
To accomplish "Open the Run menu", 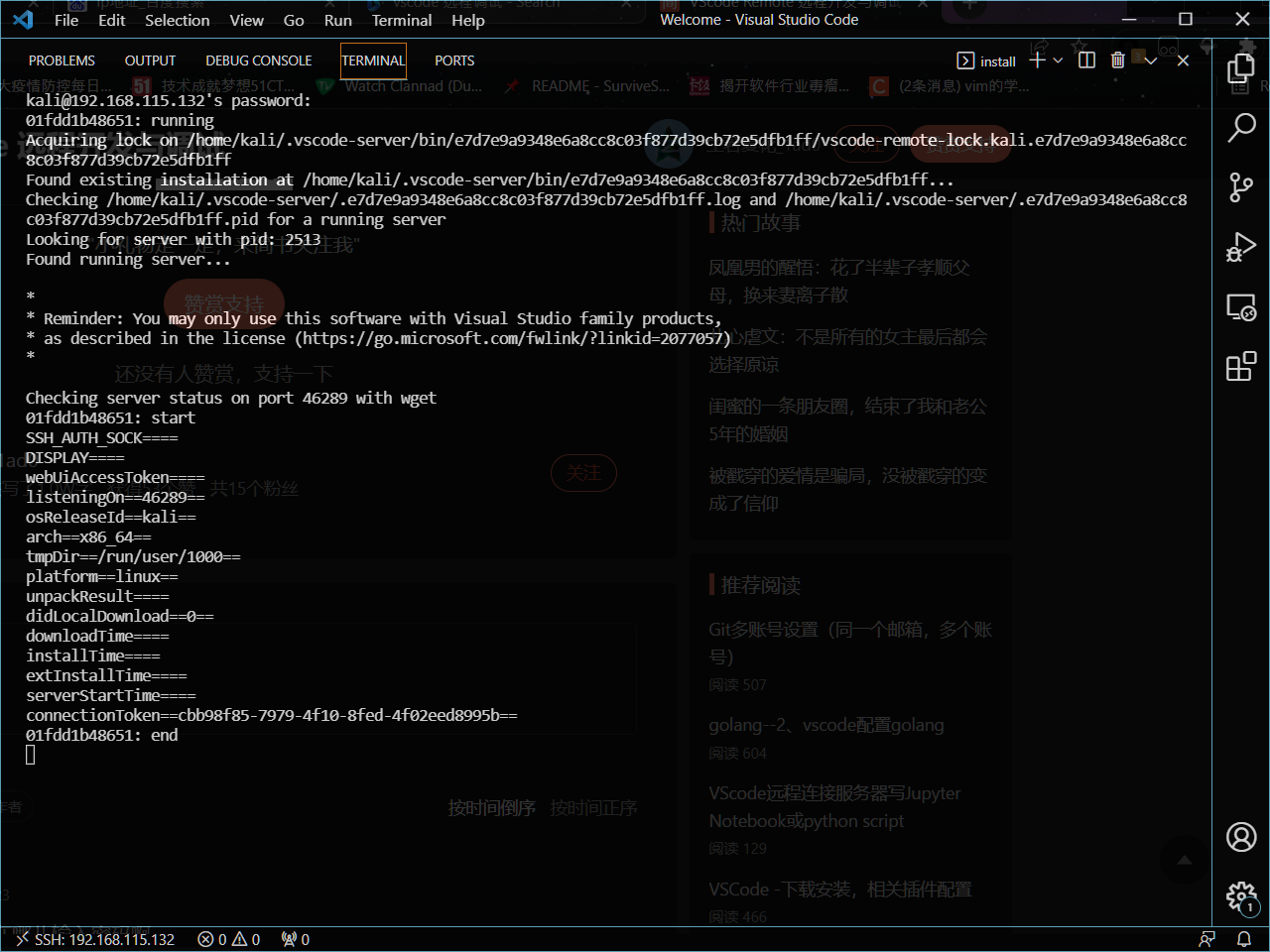I will pos(338,20).
